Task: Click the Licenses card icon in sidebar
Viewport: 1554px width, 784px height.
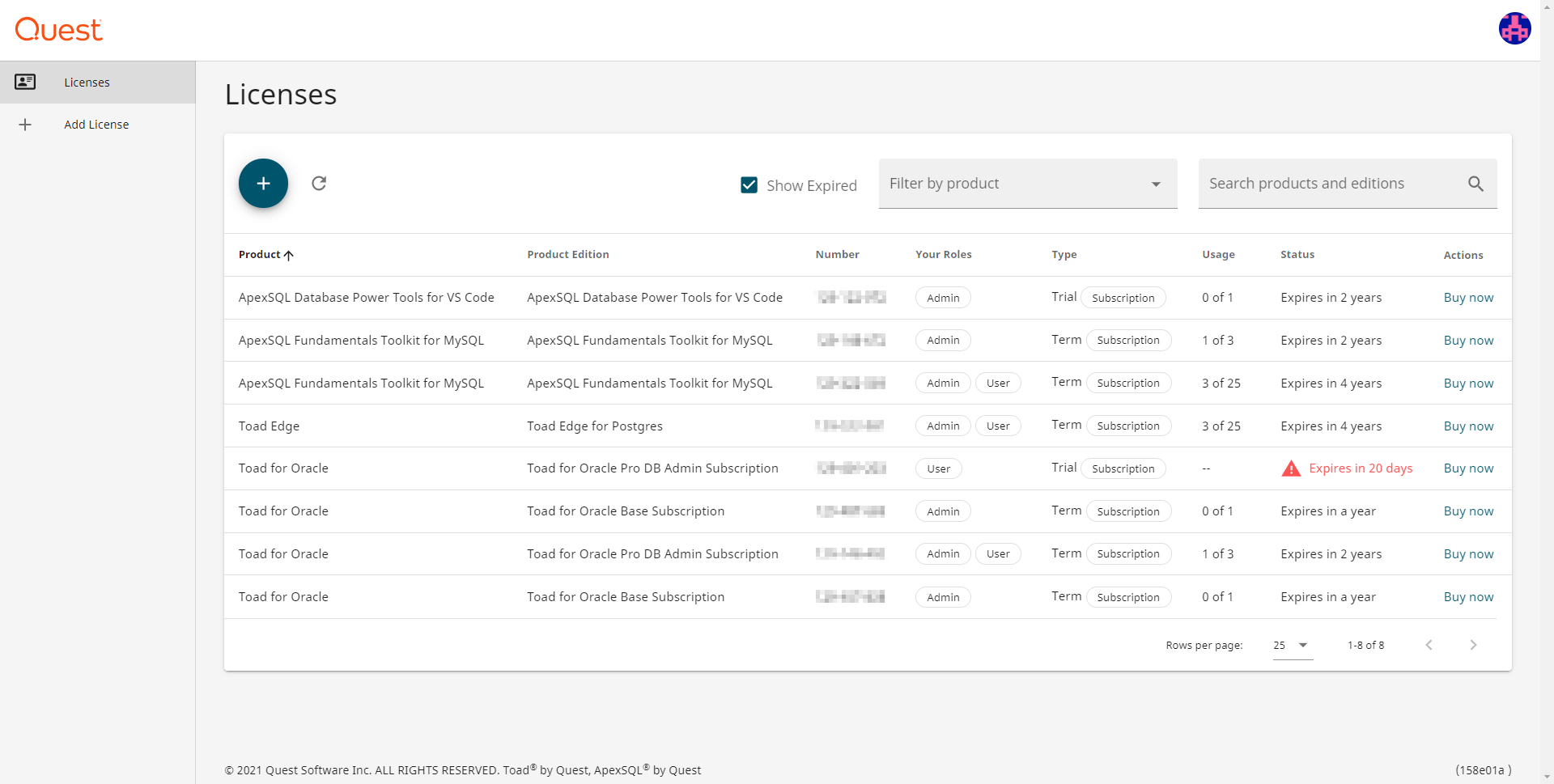Action: point(25,82)
